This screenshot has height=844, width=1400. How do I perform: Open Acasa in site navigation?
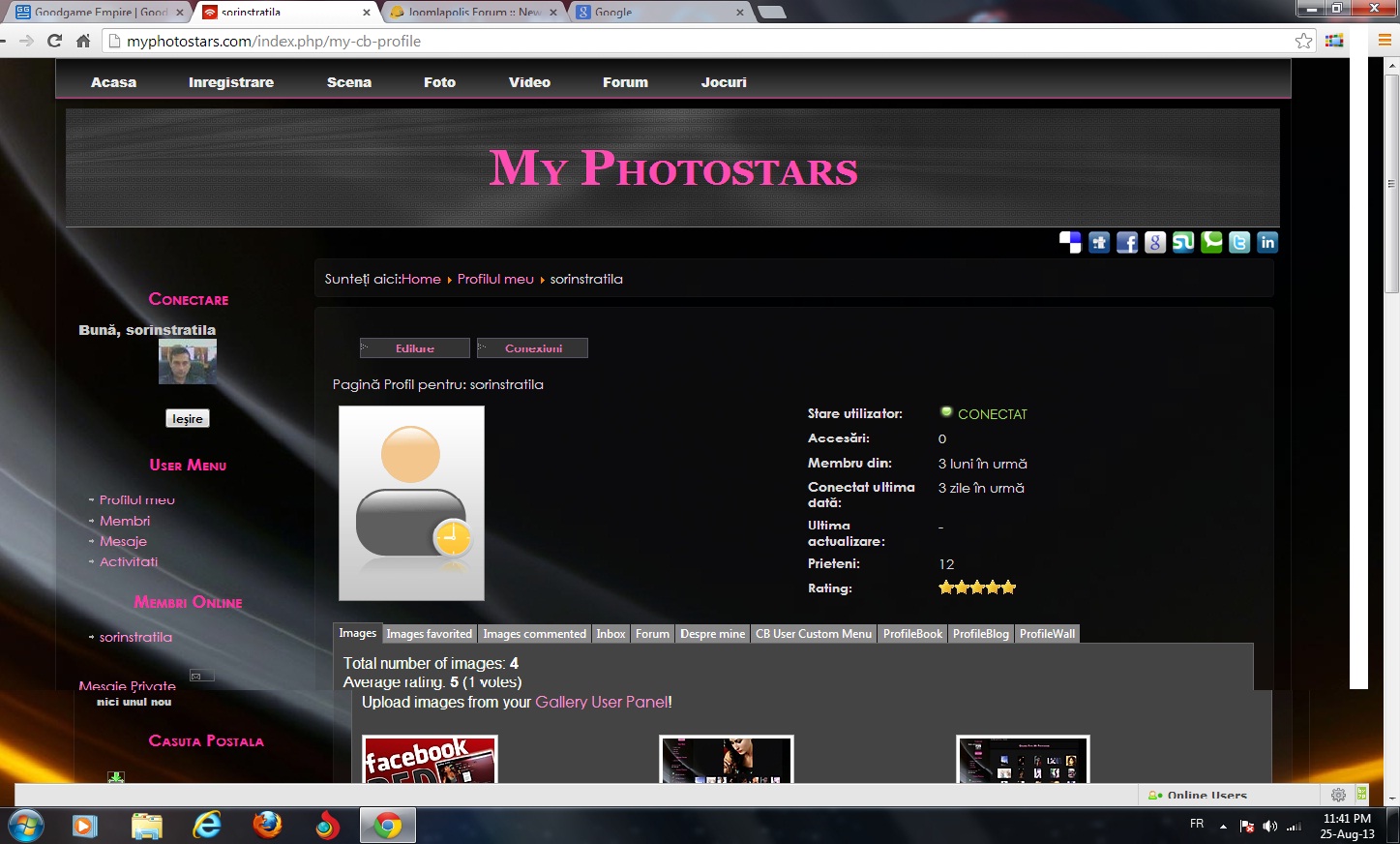tap(113, 82)
